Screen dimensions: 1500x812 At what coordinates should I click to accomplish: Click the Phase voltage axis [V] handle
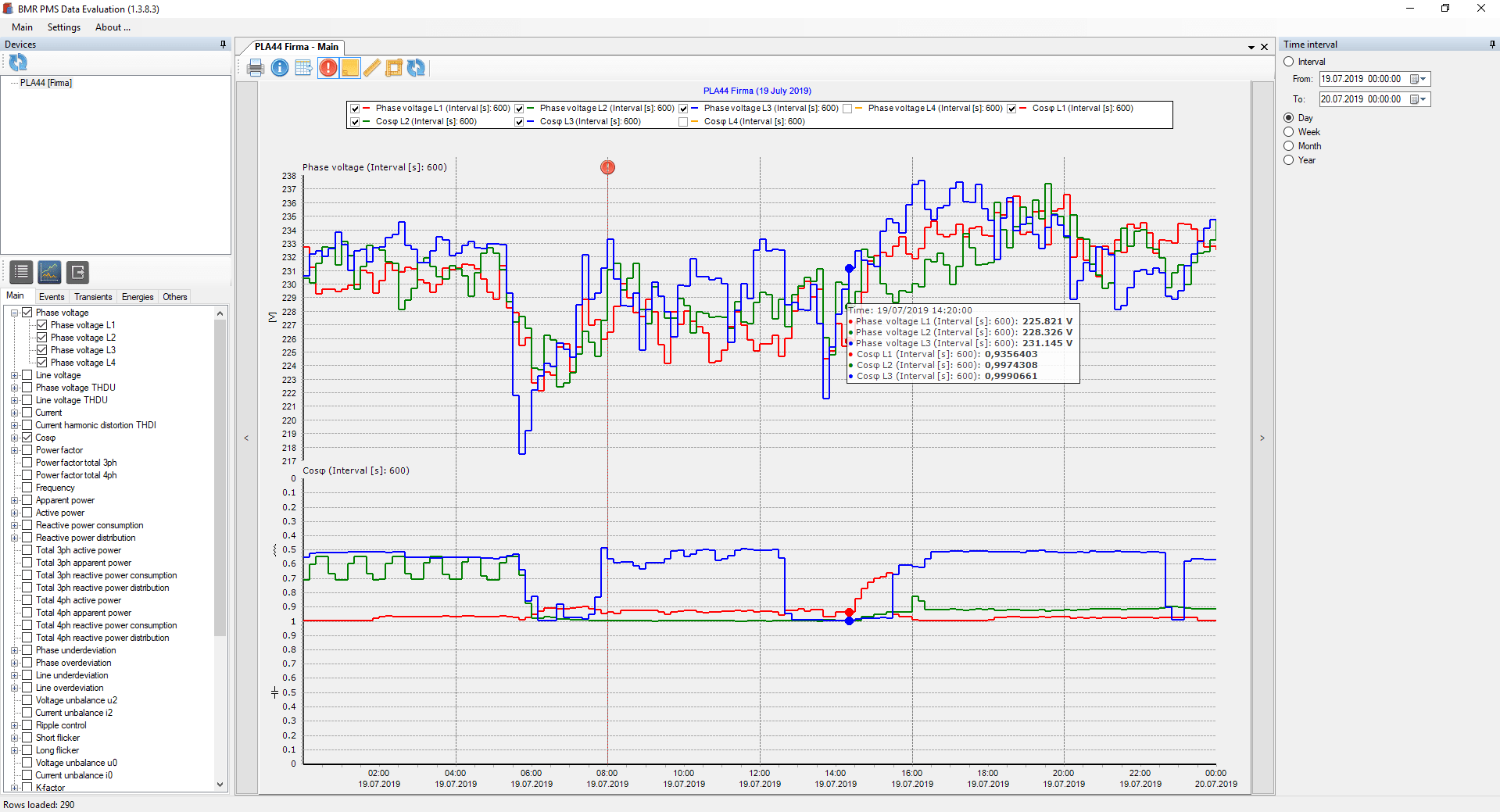[x=272, y=317]
